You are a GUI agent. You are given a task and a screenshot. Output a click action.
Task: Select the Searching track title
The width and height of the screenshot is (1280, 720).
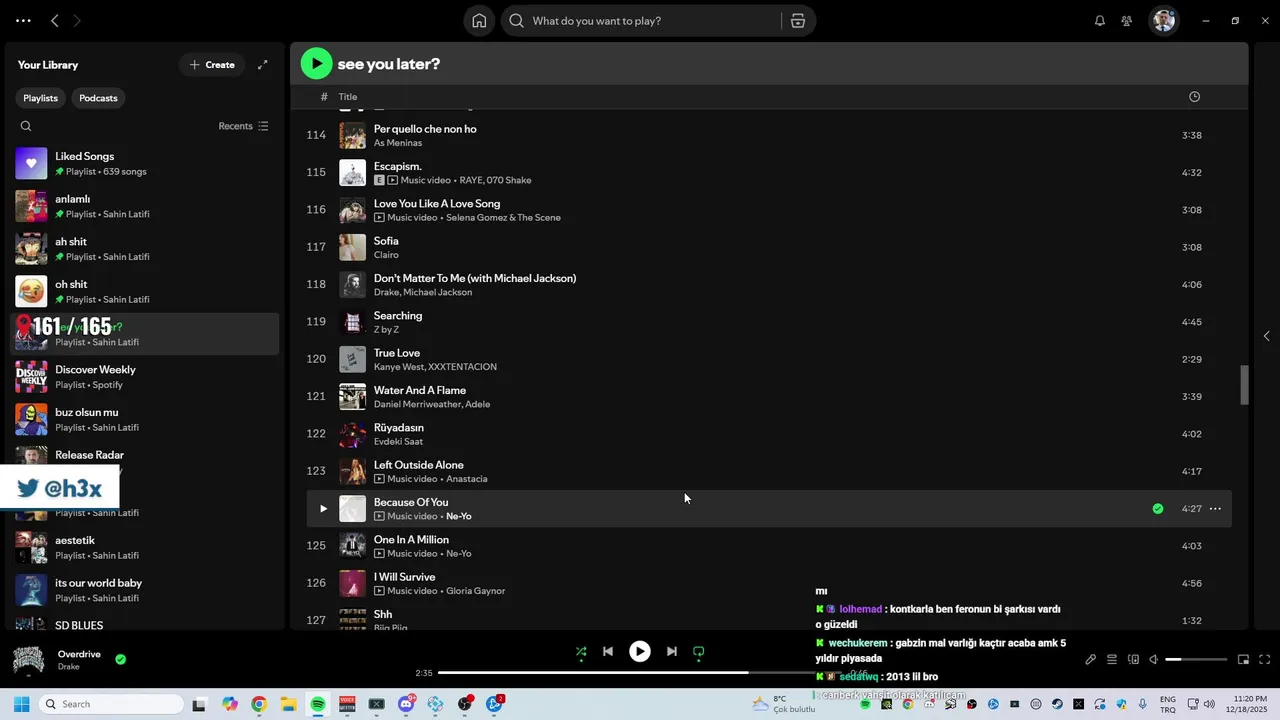coord(398,316)
